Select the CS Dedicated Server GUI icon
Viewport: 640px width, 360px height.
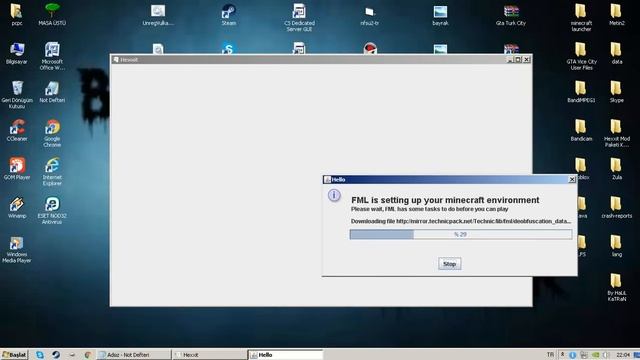299,18
